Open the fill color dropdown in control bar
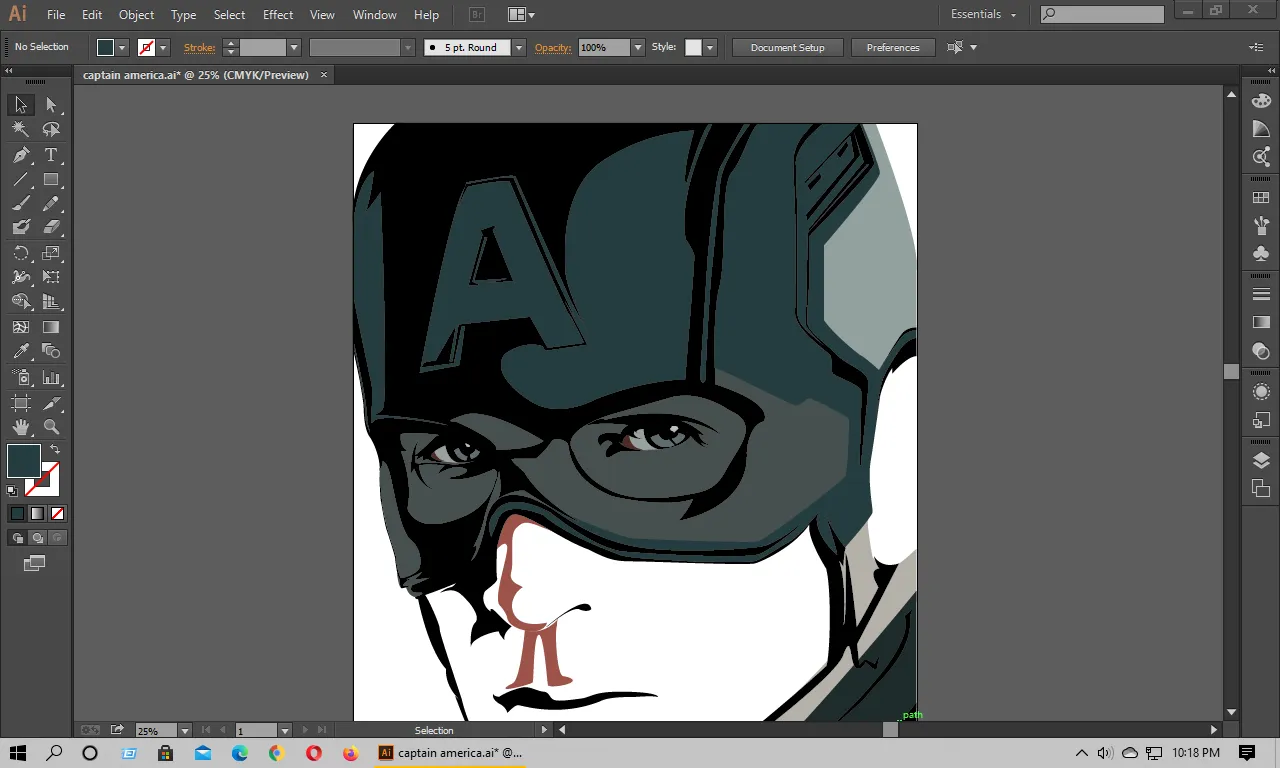The height and width of the screenshot is (768, 1280). [x=122, y=47]
